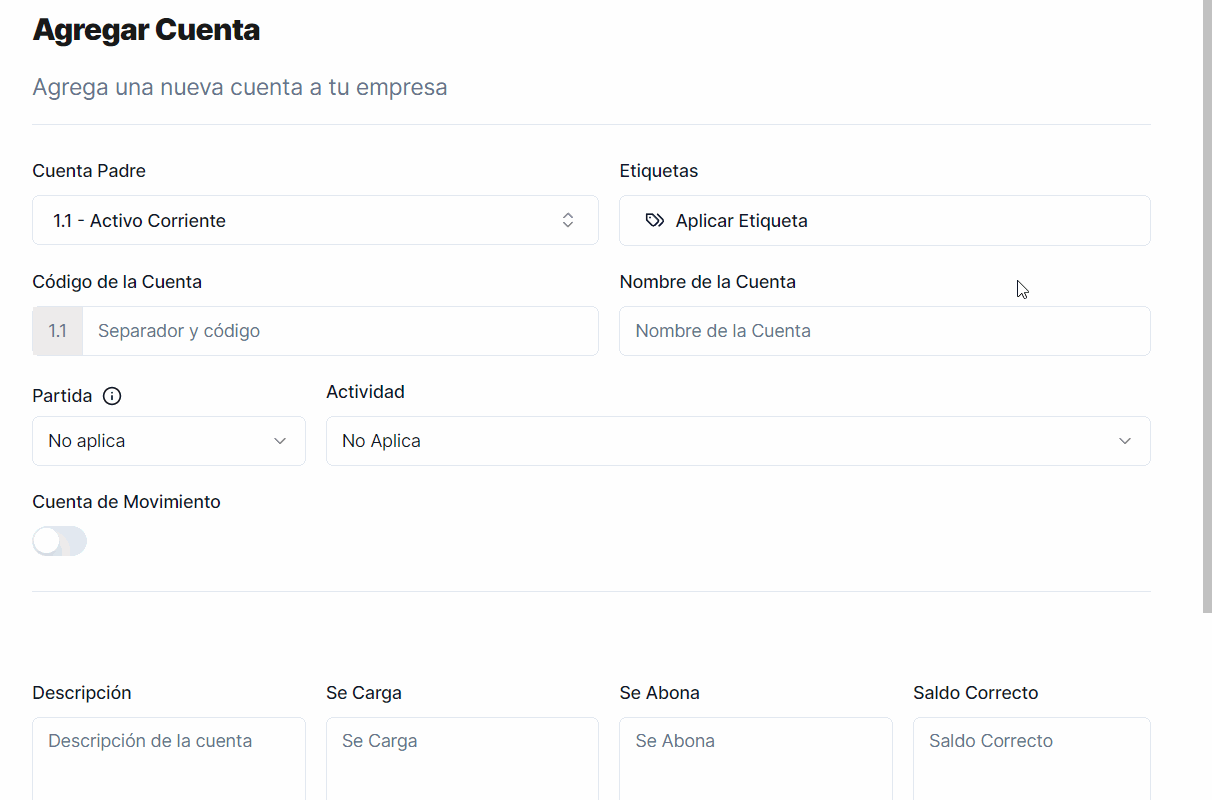
Task: Click the Cuenta Padre up-down selector icon
Action: coord(568,221)
